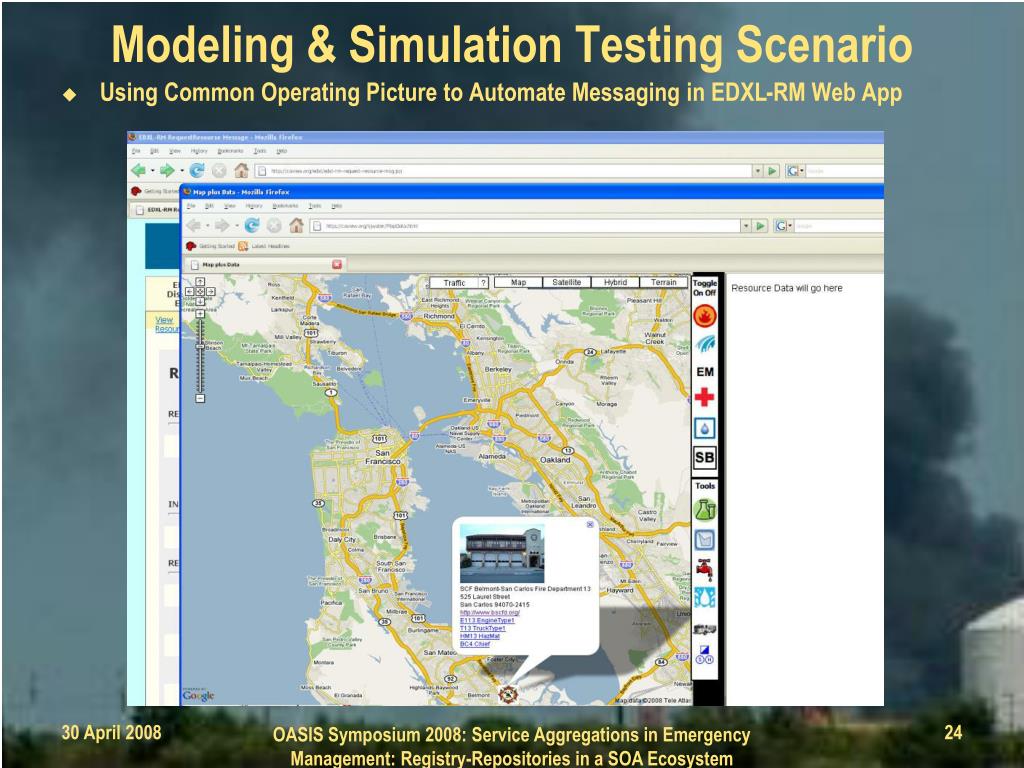
Task: Open History menu in EDXL-RM window
Action: coord(199,151)
